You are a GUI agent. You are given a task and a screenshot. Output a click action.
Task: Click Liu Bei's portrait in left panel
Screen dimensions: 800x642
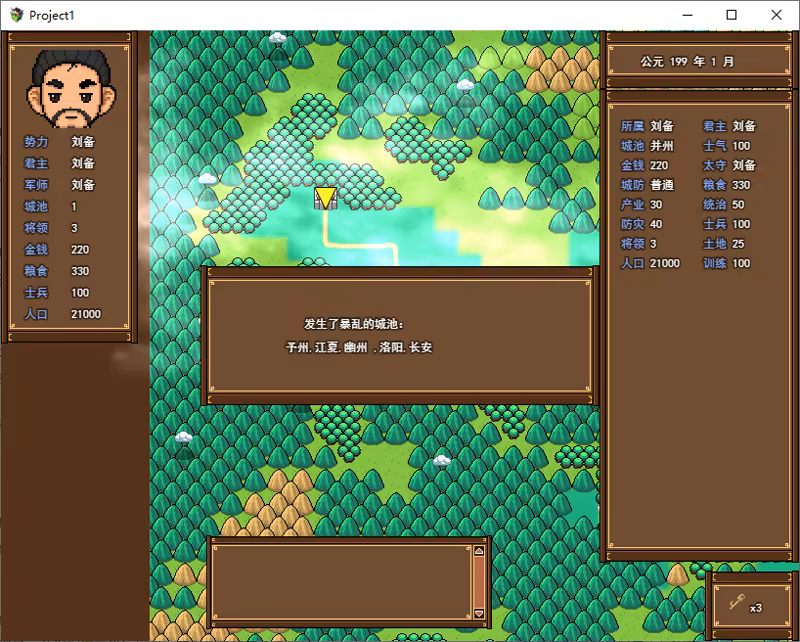(x=69, y=89)
